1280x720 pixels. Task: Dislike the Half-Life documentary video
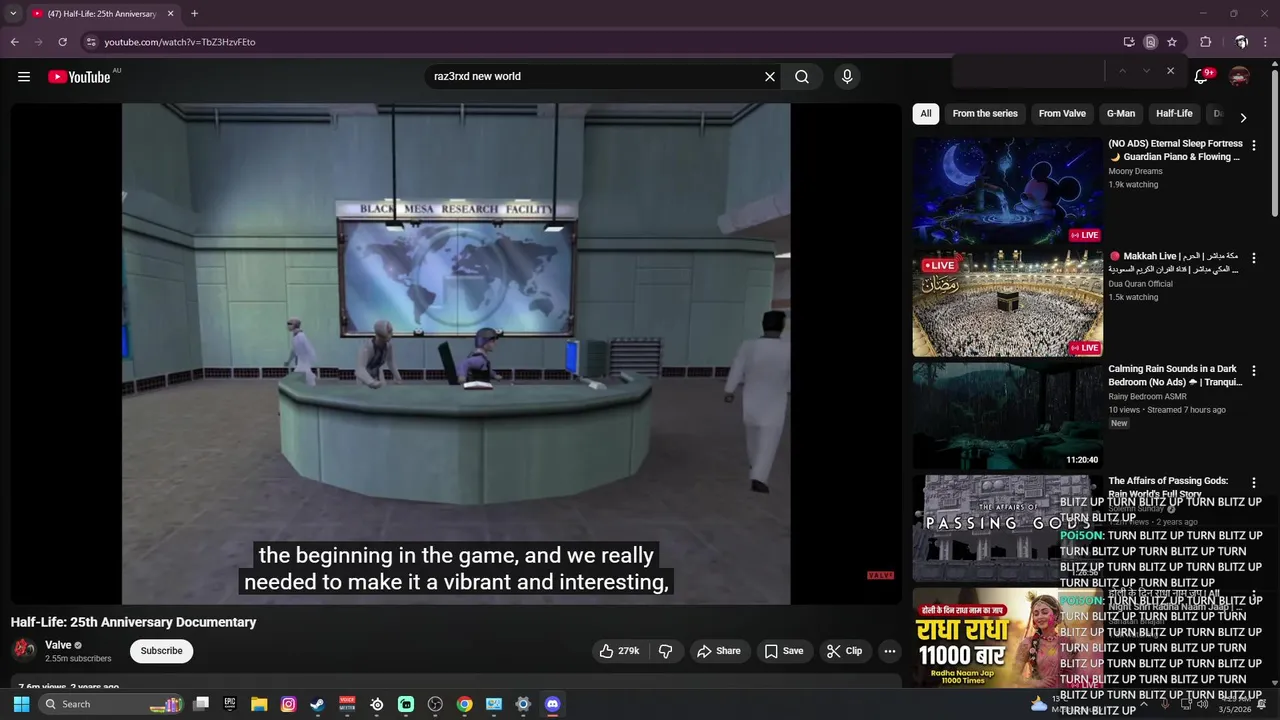point(665,651)
